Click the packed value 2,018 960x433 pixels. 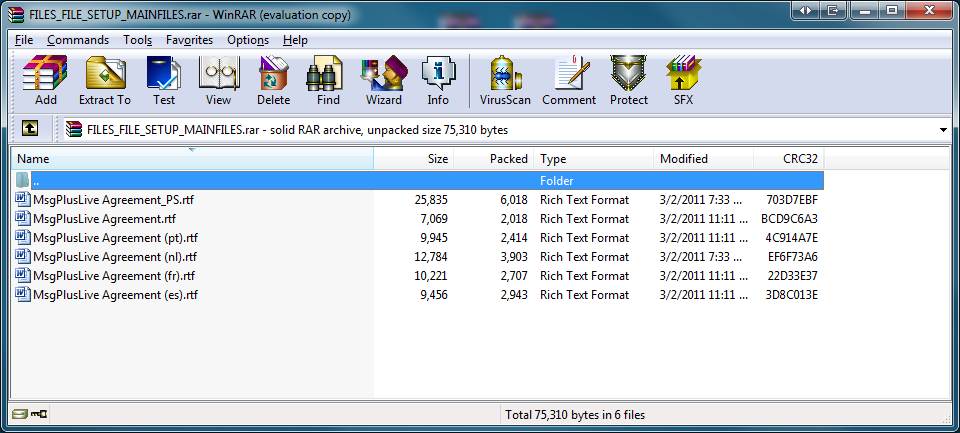514,219
